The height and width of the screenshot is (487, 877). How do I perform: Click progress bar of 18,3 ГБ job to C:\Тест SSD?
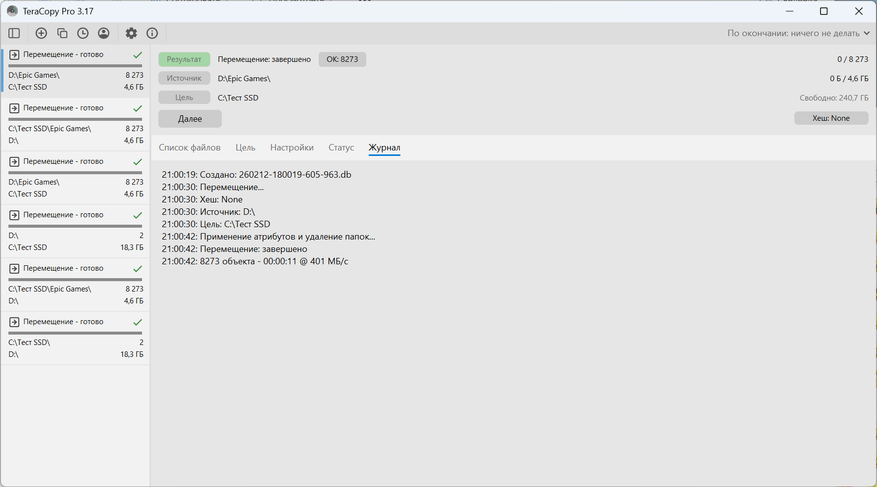[x=75, y=226]
